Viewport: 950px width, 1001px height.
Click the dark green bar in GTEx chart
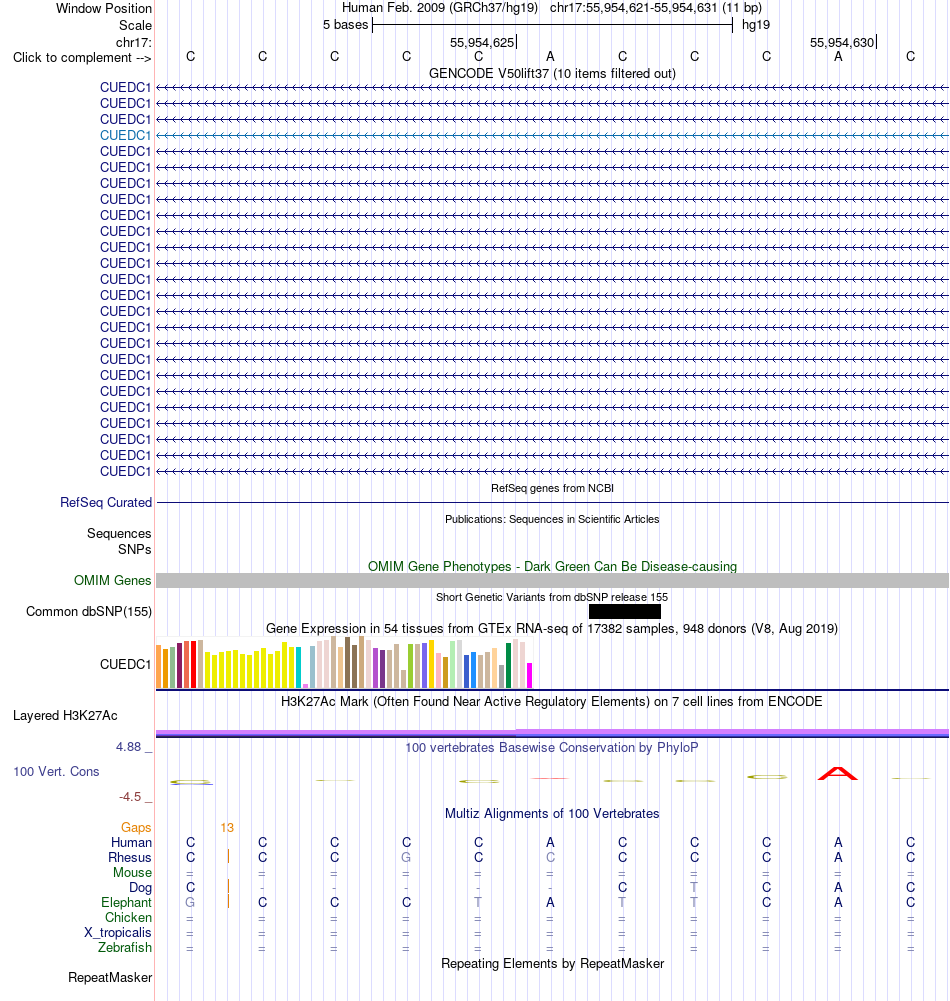509,665
